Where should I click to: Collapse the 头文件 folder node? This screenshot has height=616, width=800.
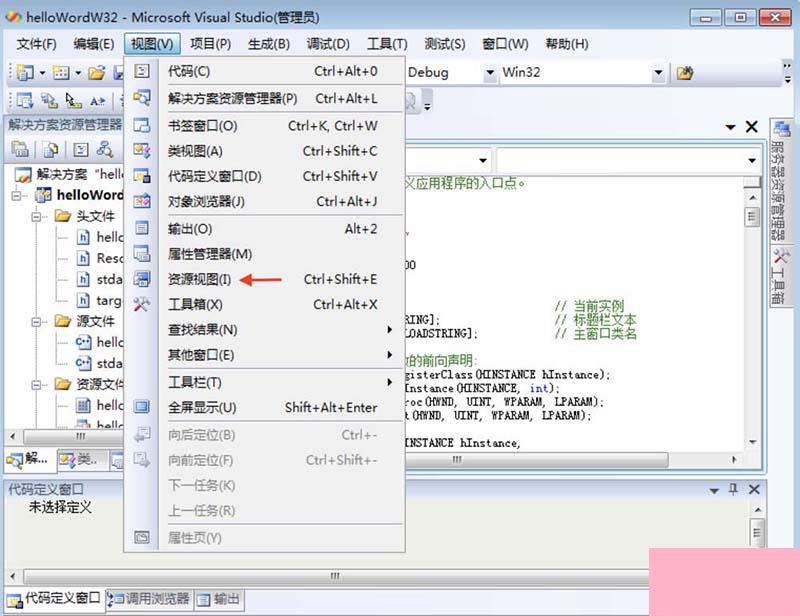tap(37, 216)
